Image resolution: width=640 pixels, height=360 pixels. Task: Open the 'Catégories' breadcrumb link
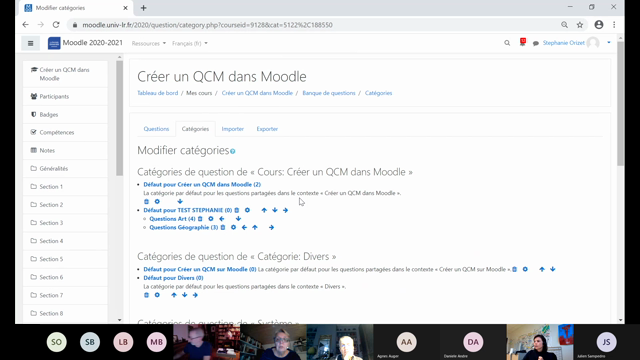[x=378, y=93]
